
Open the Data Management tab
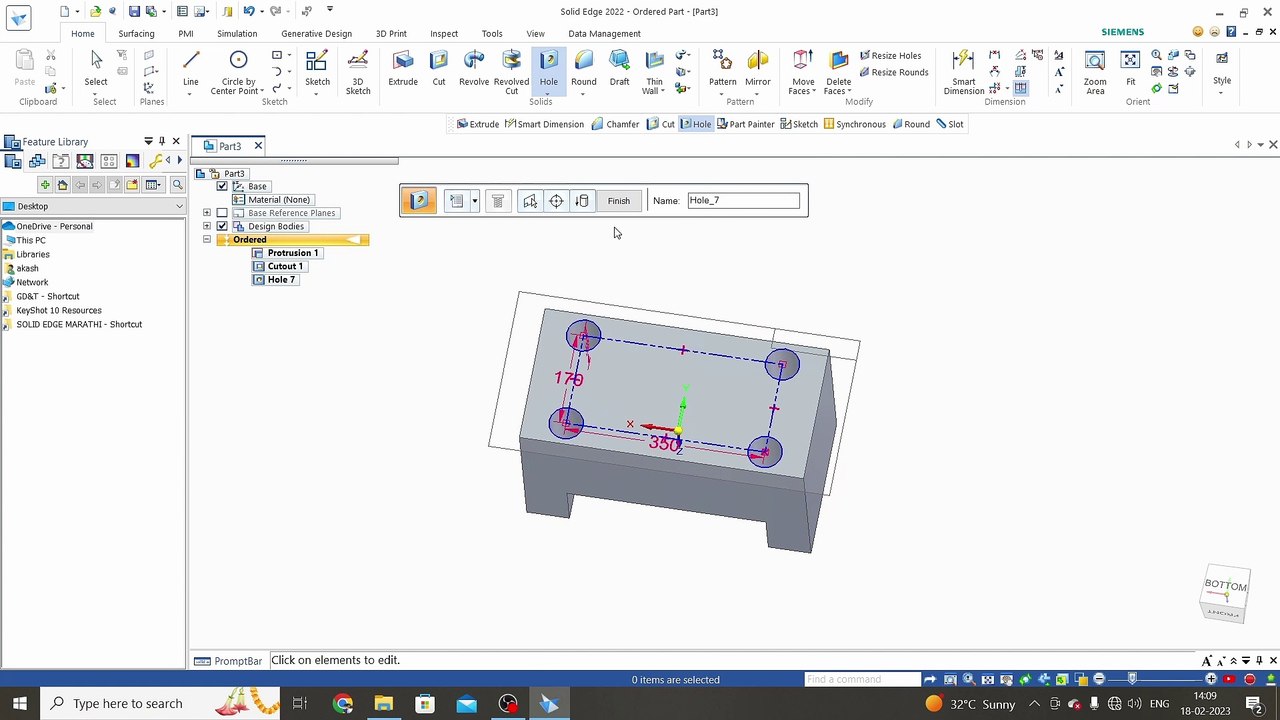click(x=604, y=33)
